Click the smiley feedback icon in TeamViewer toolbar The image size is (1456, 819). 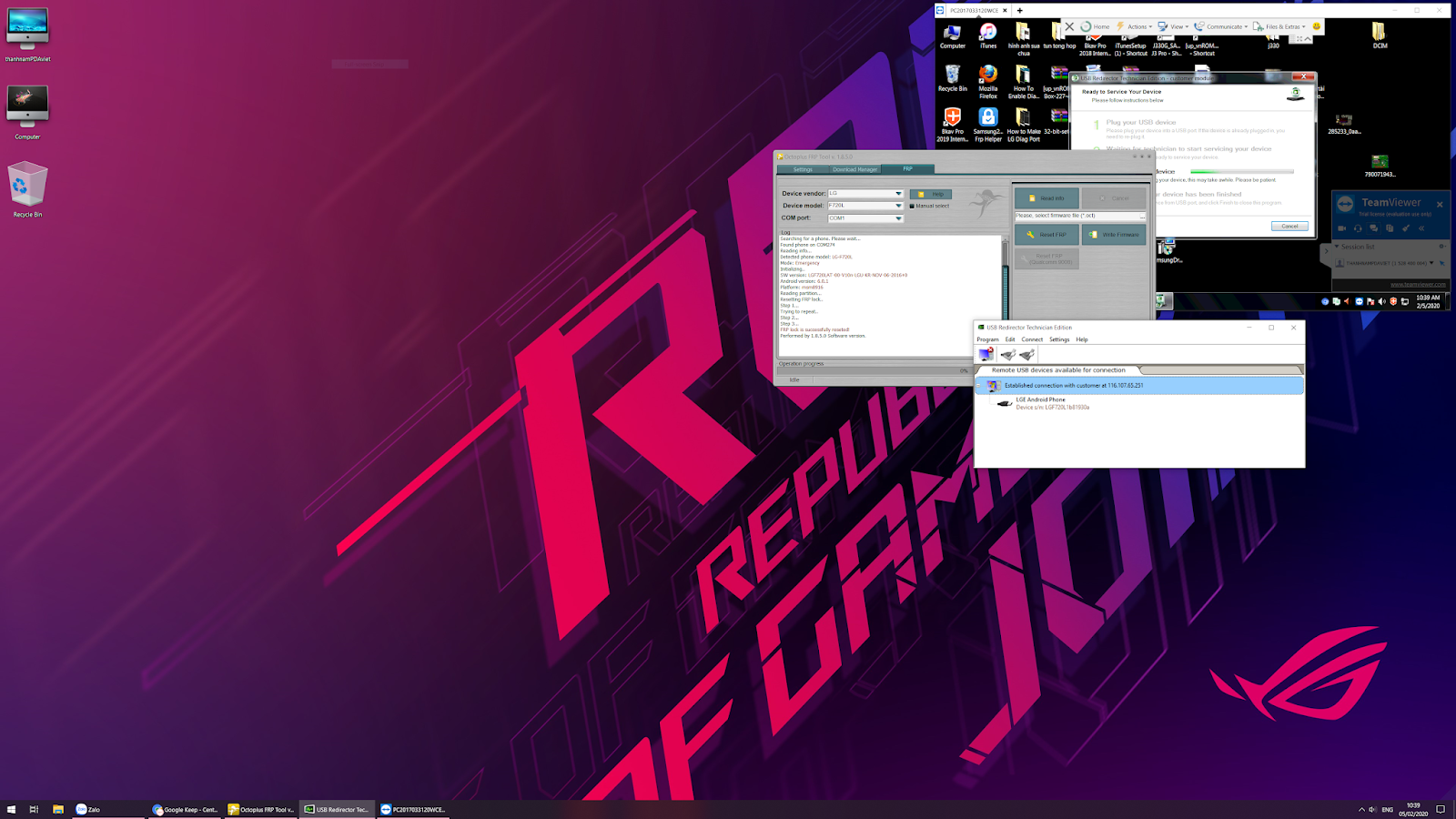click(x=1316, y=26)
